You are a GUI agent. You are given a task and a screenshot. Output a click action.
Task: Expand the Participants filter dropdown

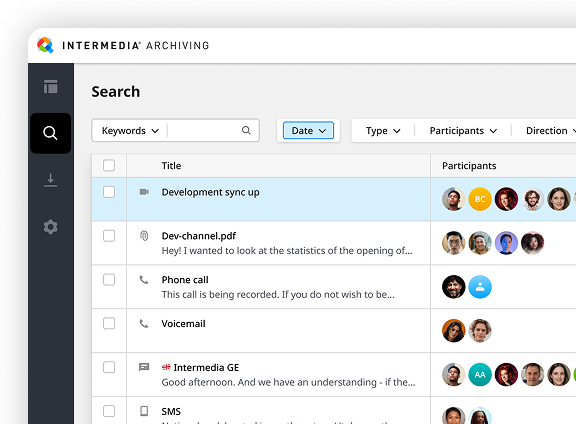[463, 131]
